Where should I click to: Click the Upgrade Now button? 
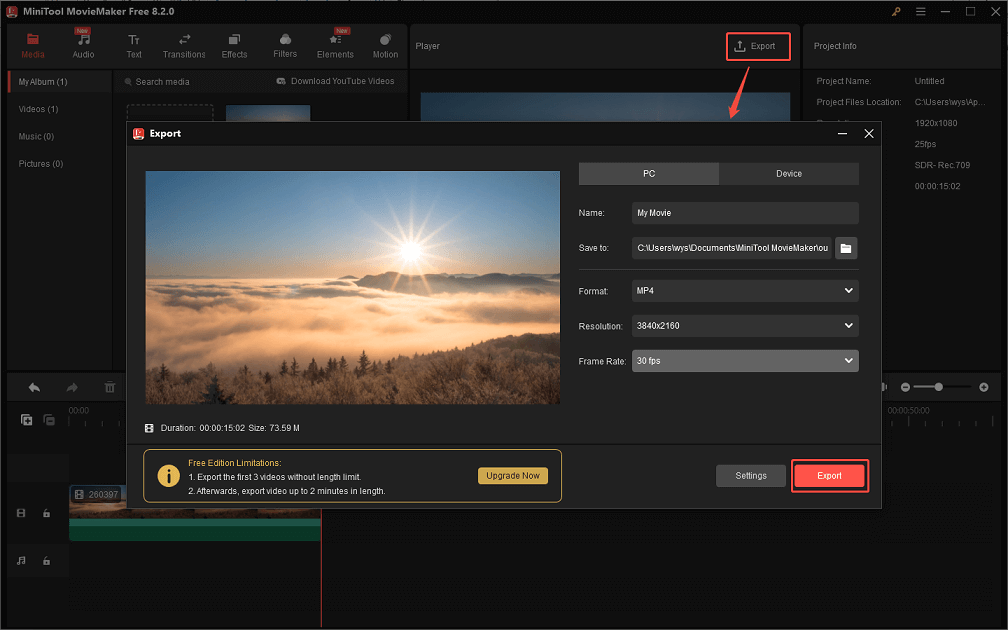(x=512, y=476)
